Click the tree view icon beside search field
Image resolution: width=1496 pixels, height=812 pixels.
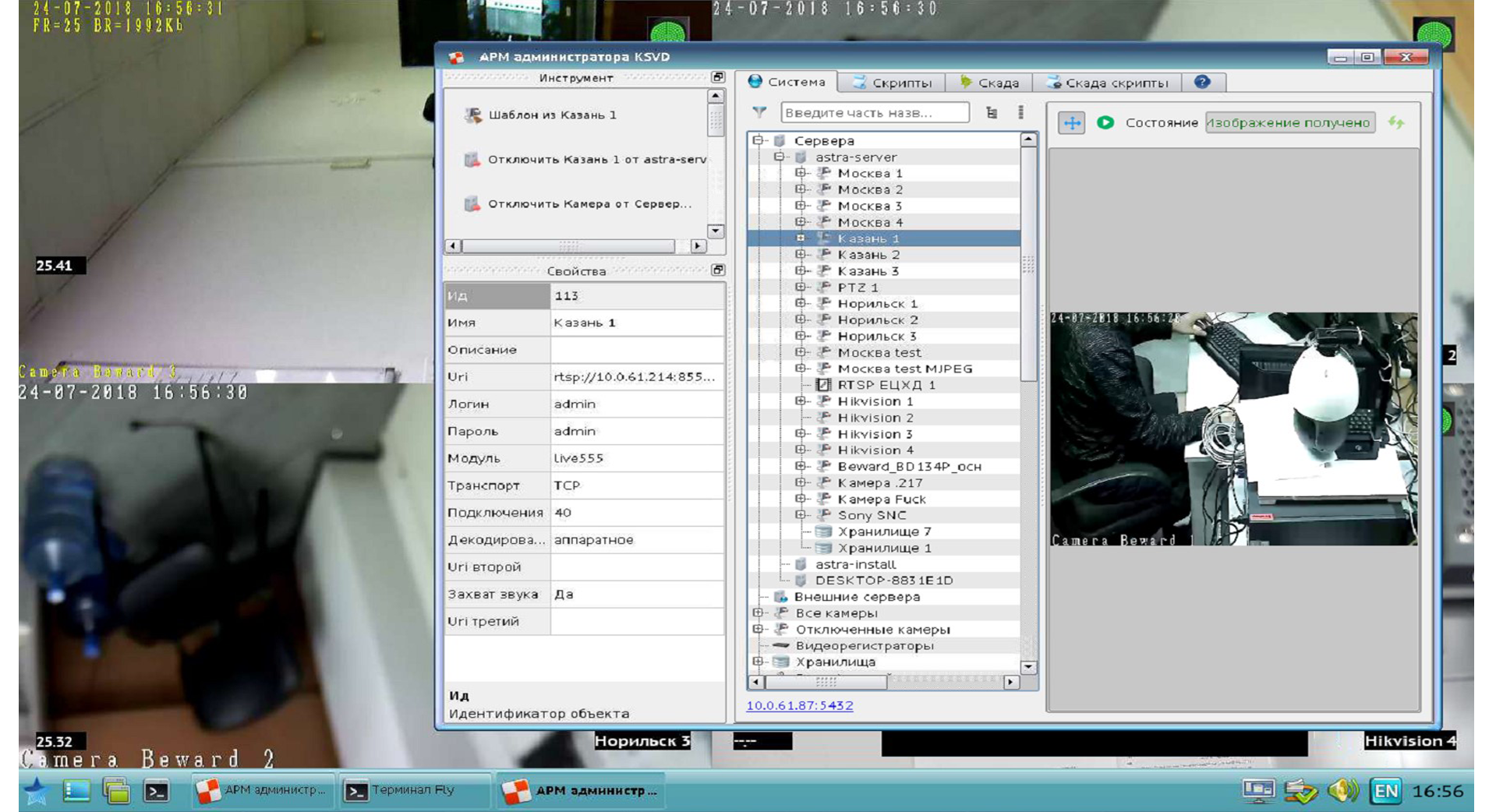click(x=992, y=113)
